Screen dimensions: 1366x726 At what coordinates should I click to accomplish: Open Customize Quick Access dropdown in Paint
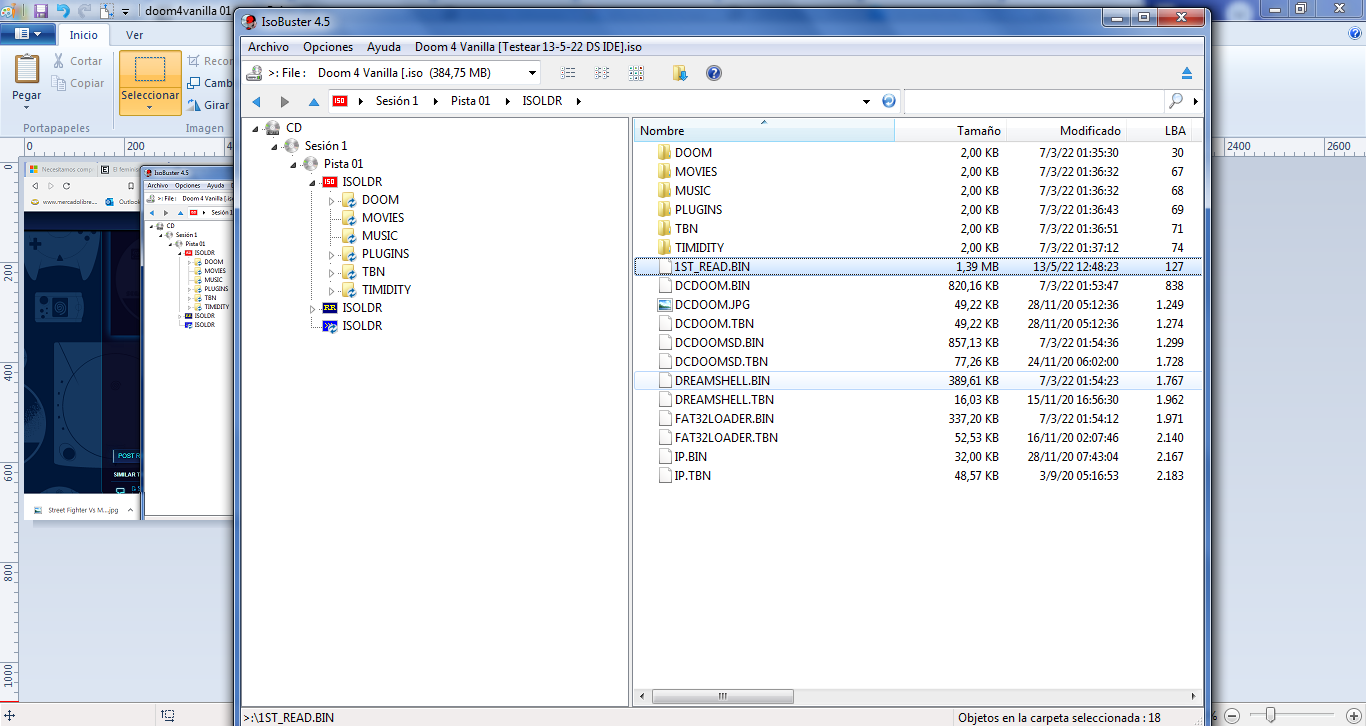click(x=125, y=12)
